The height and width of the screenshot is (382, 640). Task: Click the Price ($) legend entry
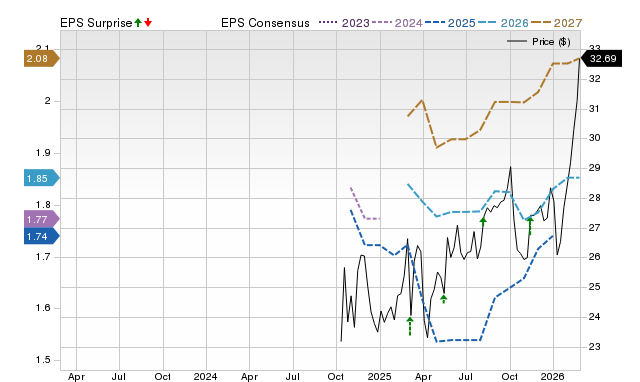coord(538,42)
